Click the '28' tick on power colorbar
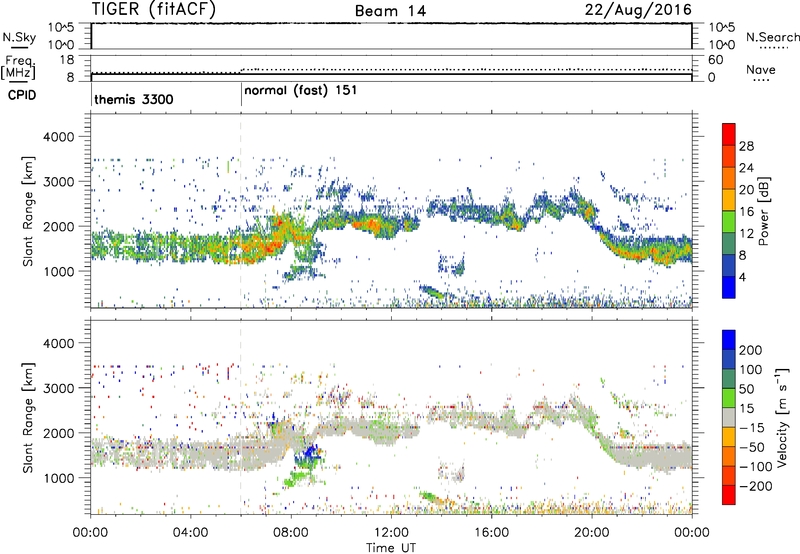 [x=746, y=146]
